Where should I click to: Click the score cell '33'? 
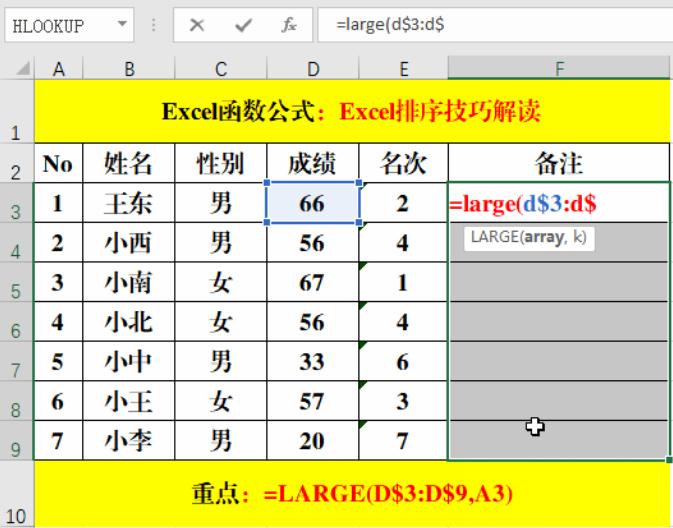(312, 361)
